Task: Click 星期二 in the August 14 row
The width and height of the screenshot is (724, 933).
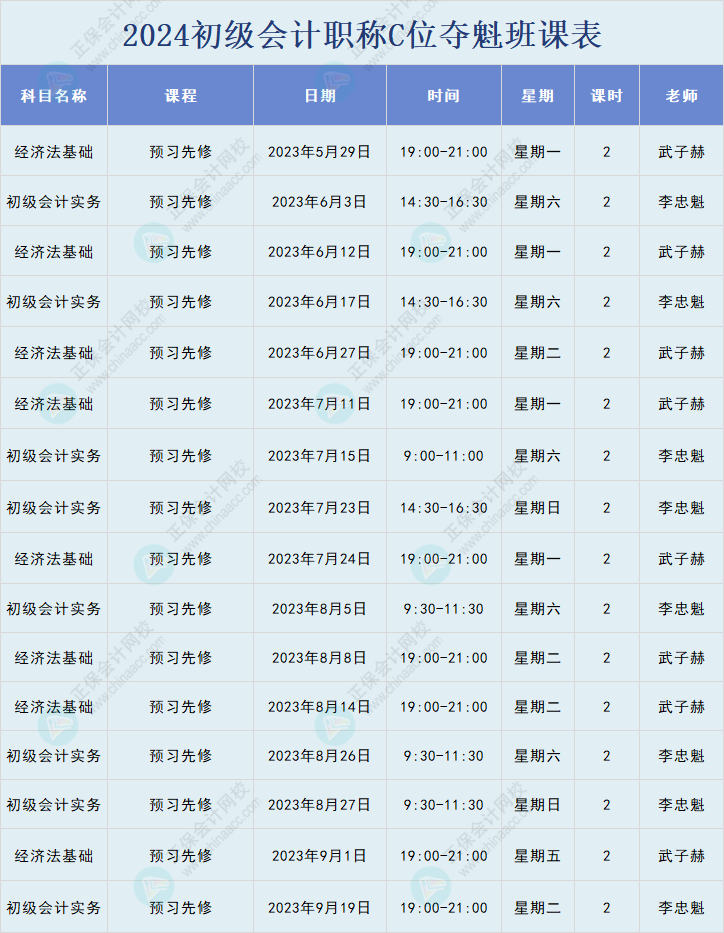Action: [537, 706]
